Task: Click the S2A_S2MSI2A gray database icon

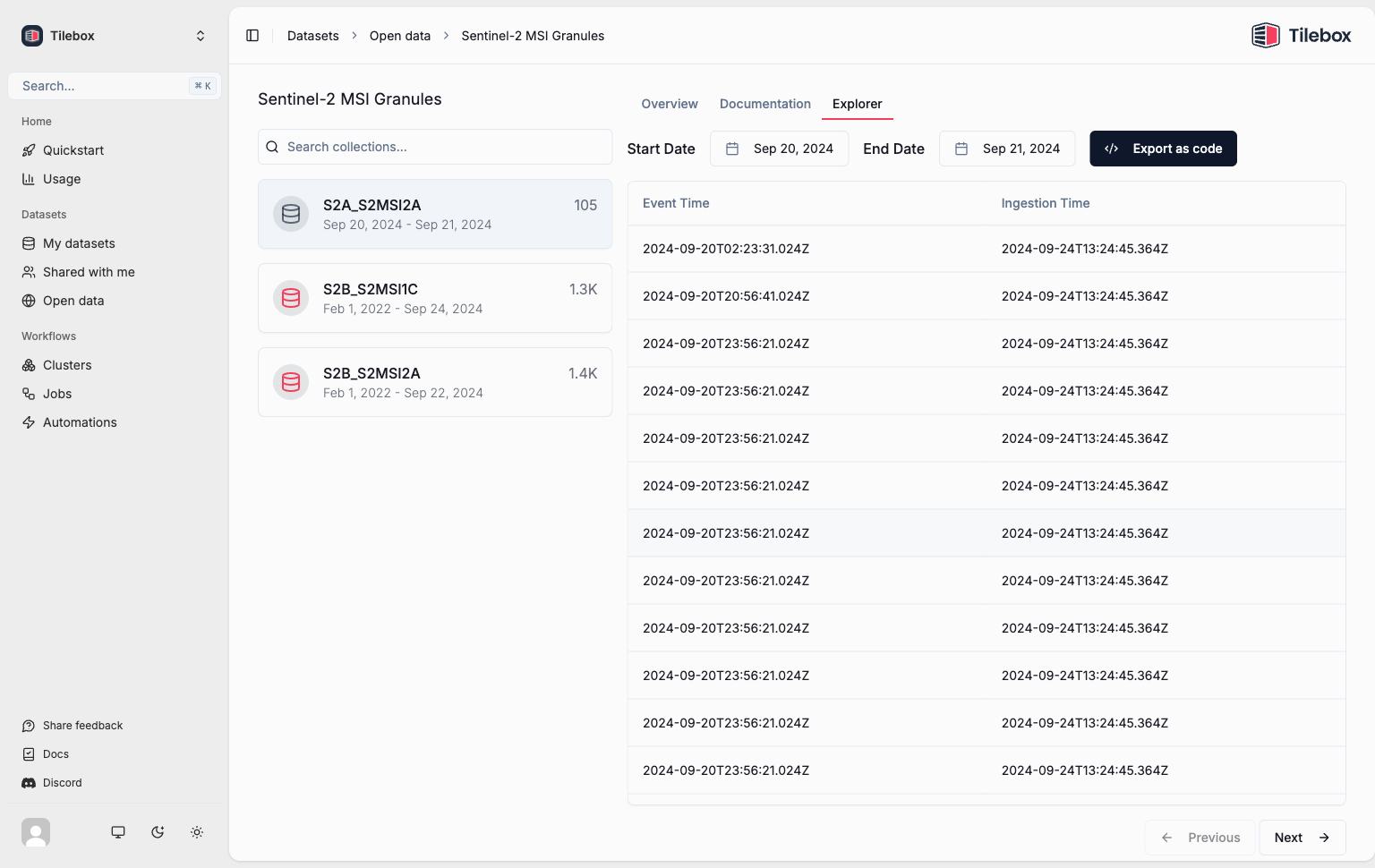Action: 291,214
